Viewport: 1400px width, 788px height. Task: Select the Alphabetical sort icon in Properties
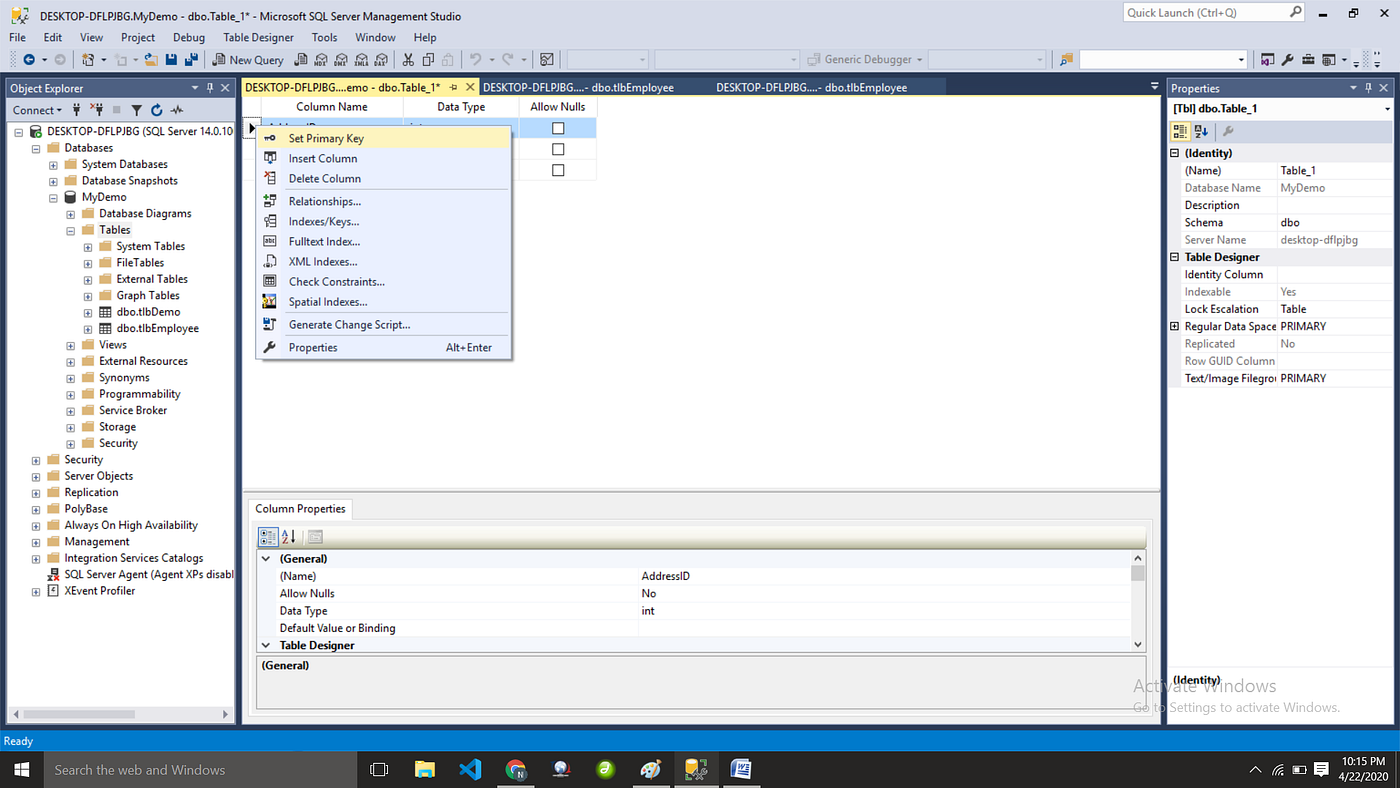pyautogui.click(x=1200, y=131)
